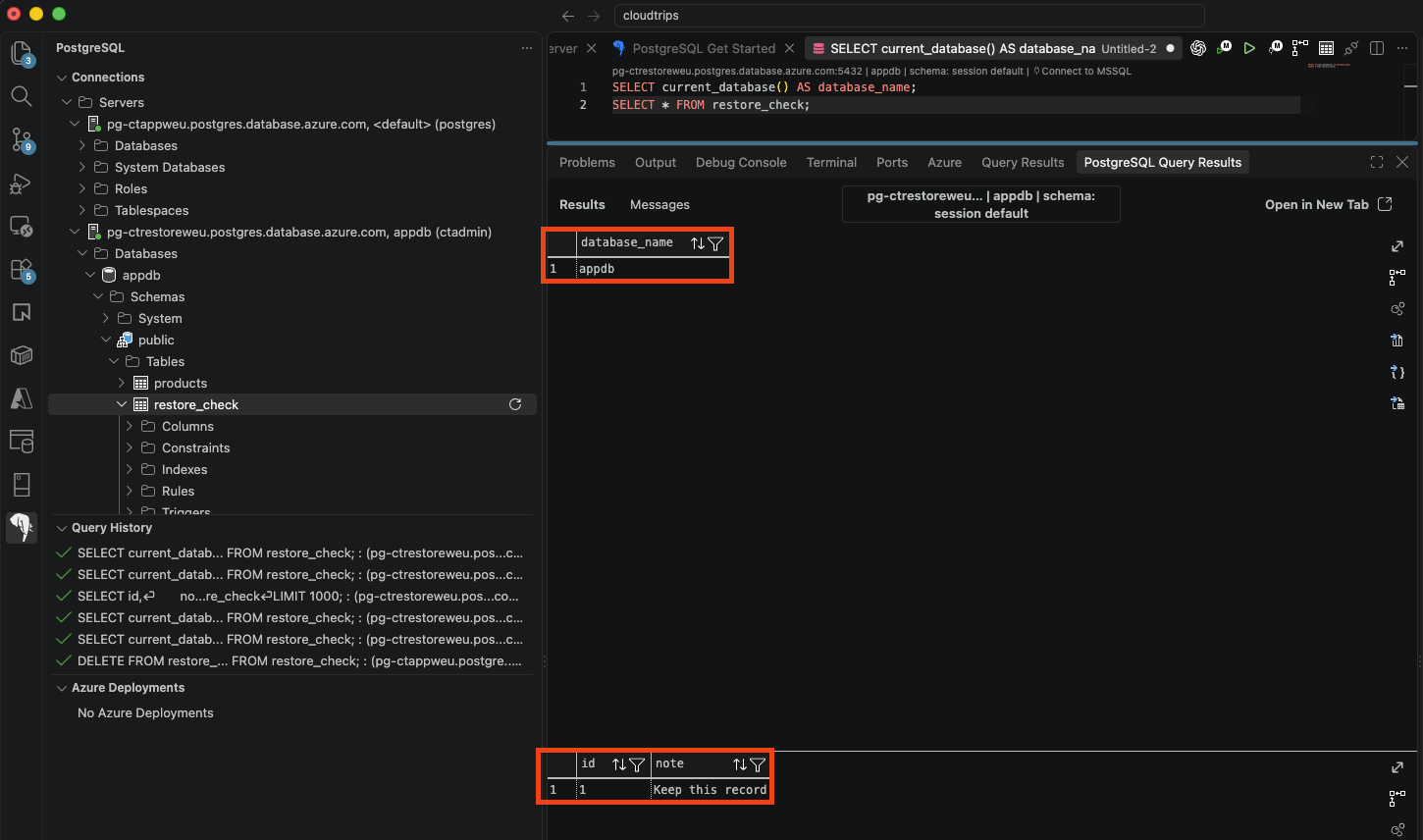This screenshot has height=840, width=1423.
Task: Expand the Columns folder of restore_check
Action: pos(130,426)
